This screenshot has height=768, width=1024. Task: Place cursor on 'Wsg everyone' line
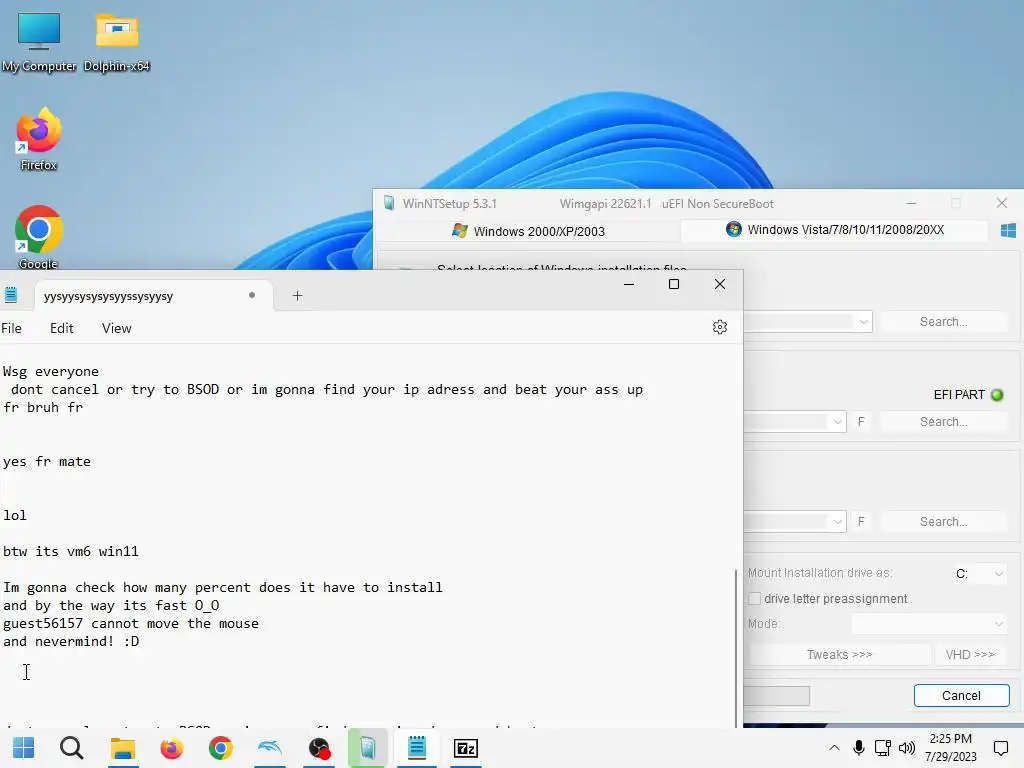coord(51,372)
